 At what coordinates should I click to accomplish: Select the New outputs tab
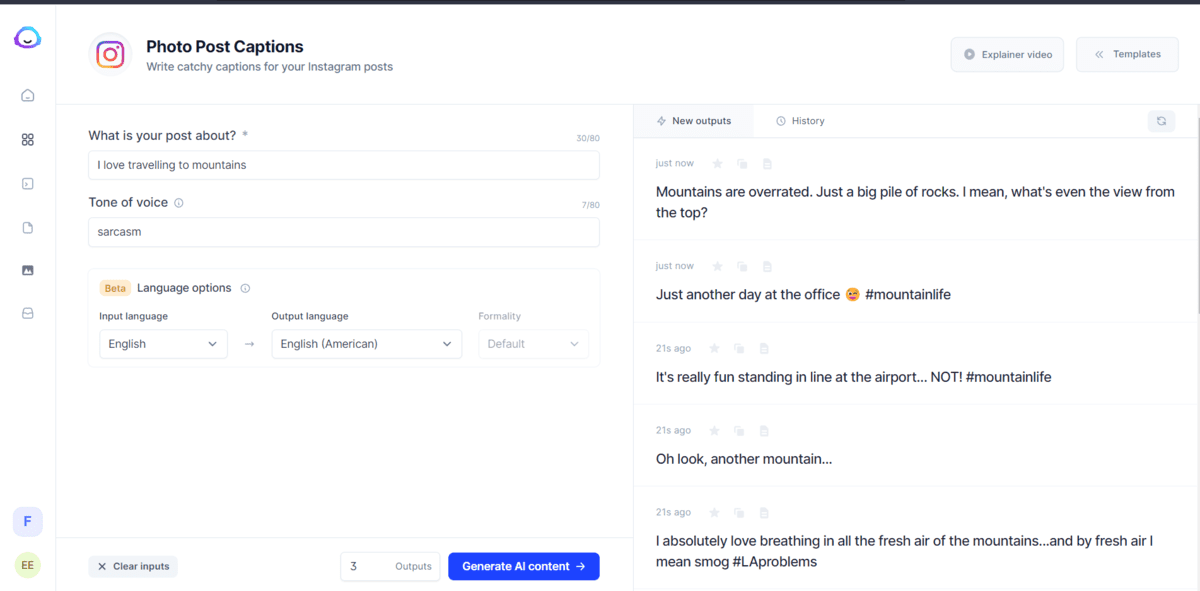point(693,121)
